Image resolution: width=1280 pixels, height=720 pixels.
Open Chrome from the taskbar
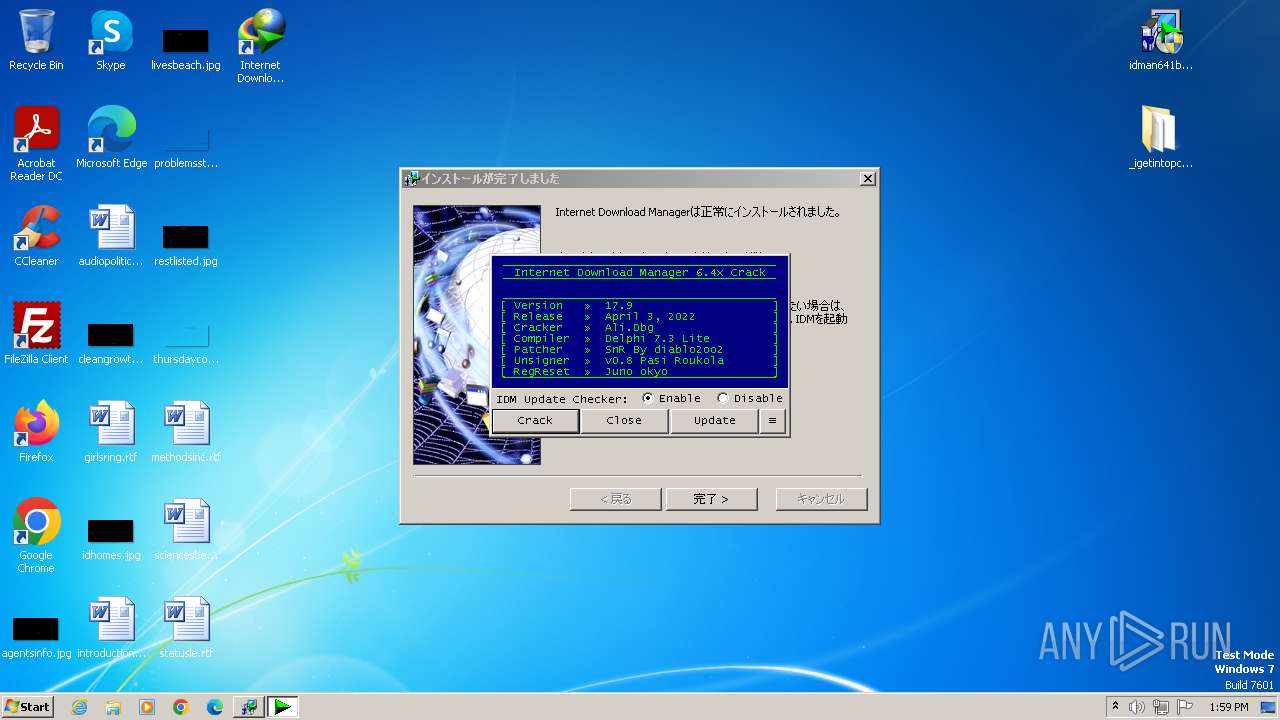181,707
